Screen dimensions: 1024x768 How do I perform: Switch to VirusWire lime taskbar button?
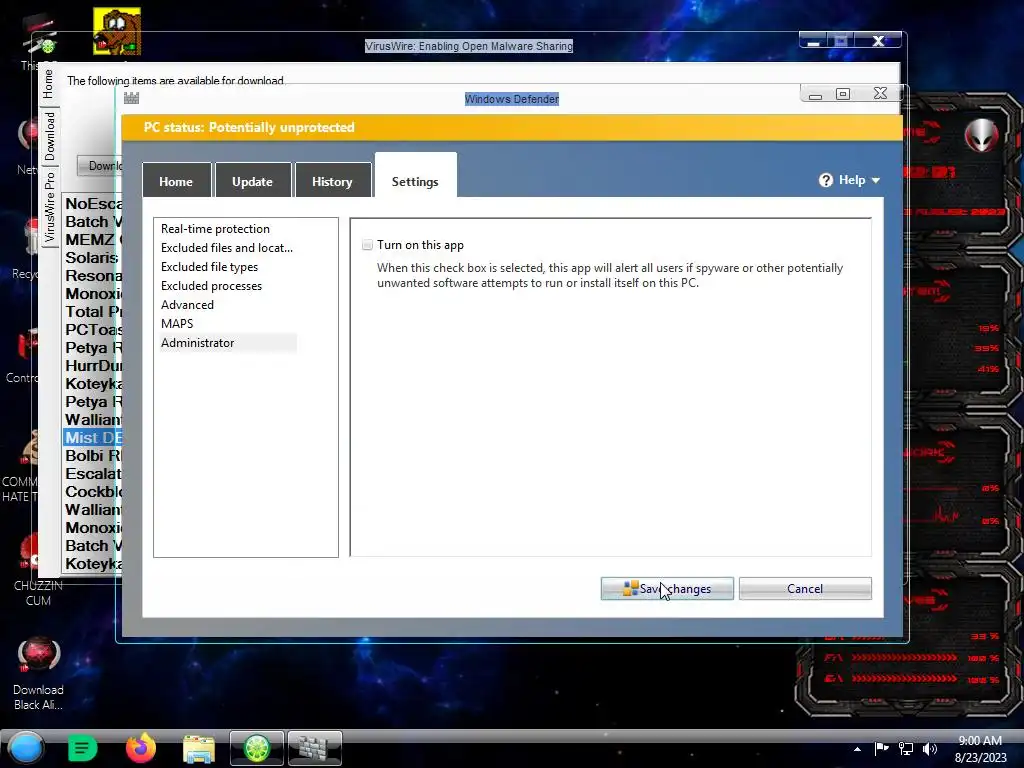point(257,748)
